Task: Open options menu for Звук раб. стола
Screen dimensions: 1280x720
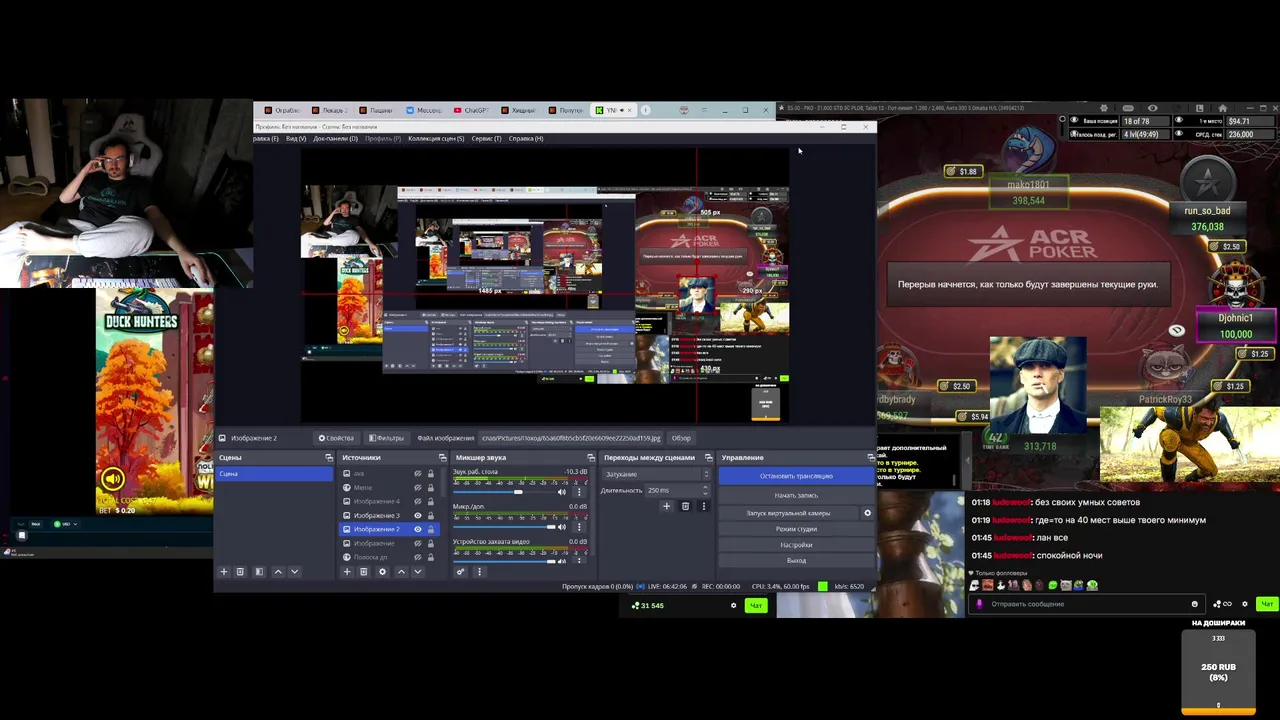Action: point(578,492)
